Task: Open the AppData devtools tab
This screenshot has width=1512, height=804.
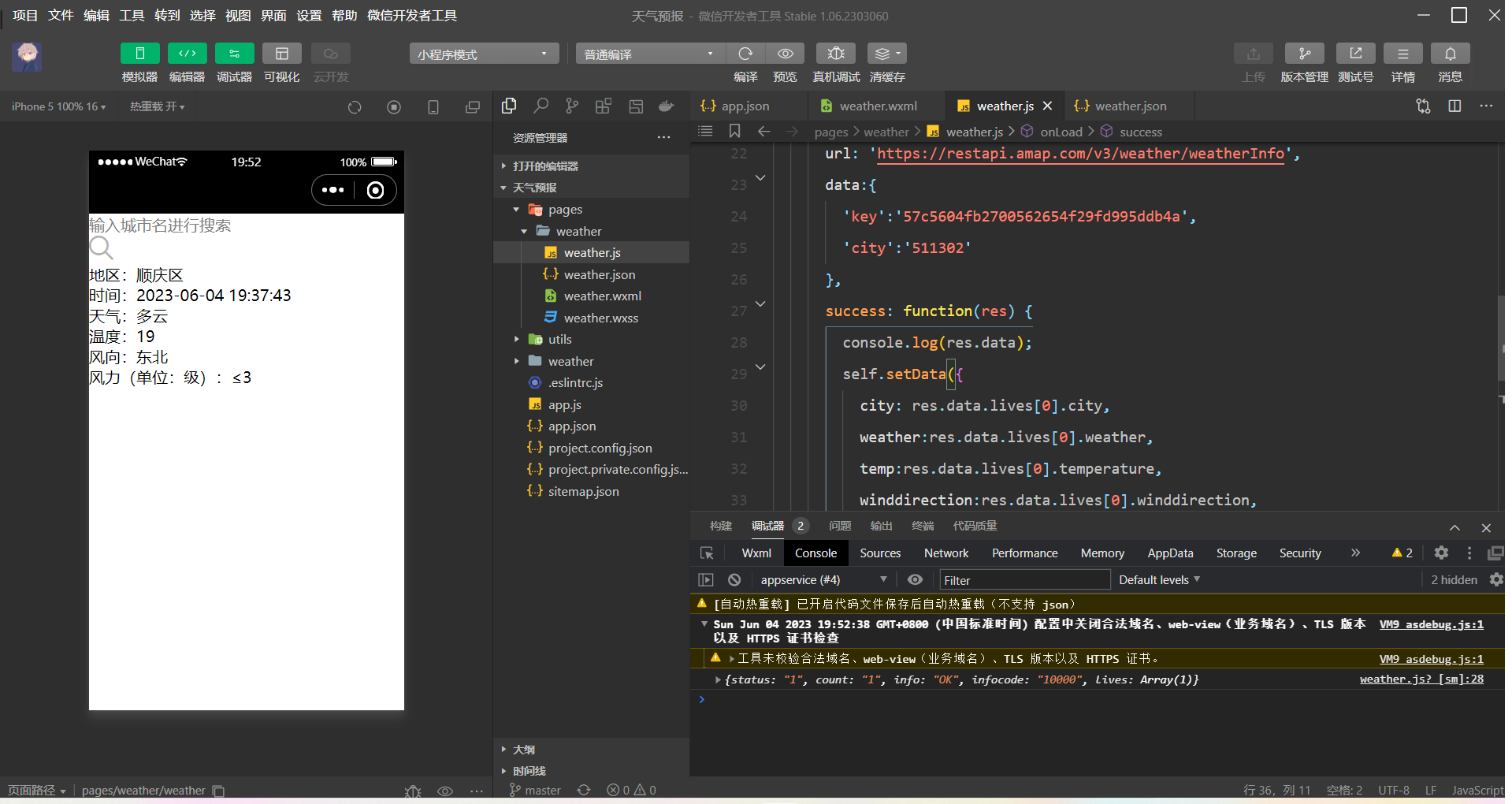Action: click(x=1170, y=553)
